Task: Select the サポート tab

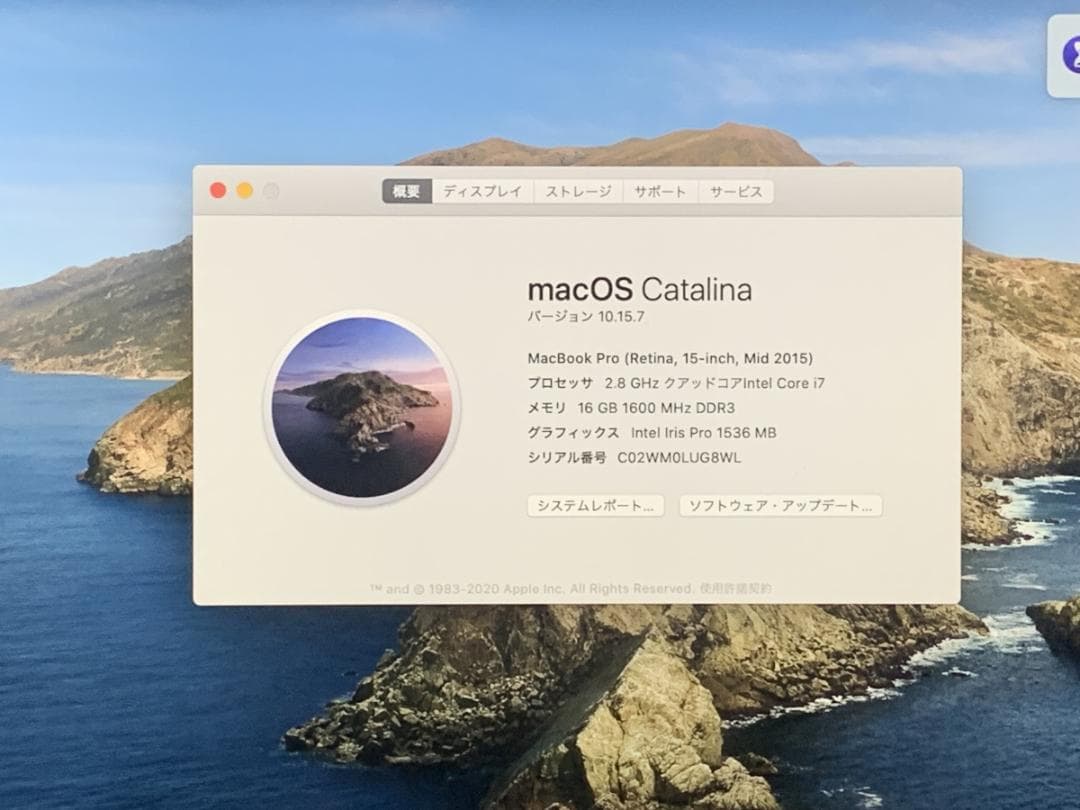Action: (660, 191)
